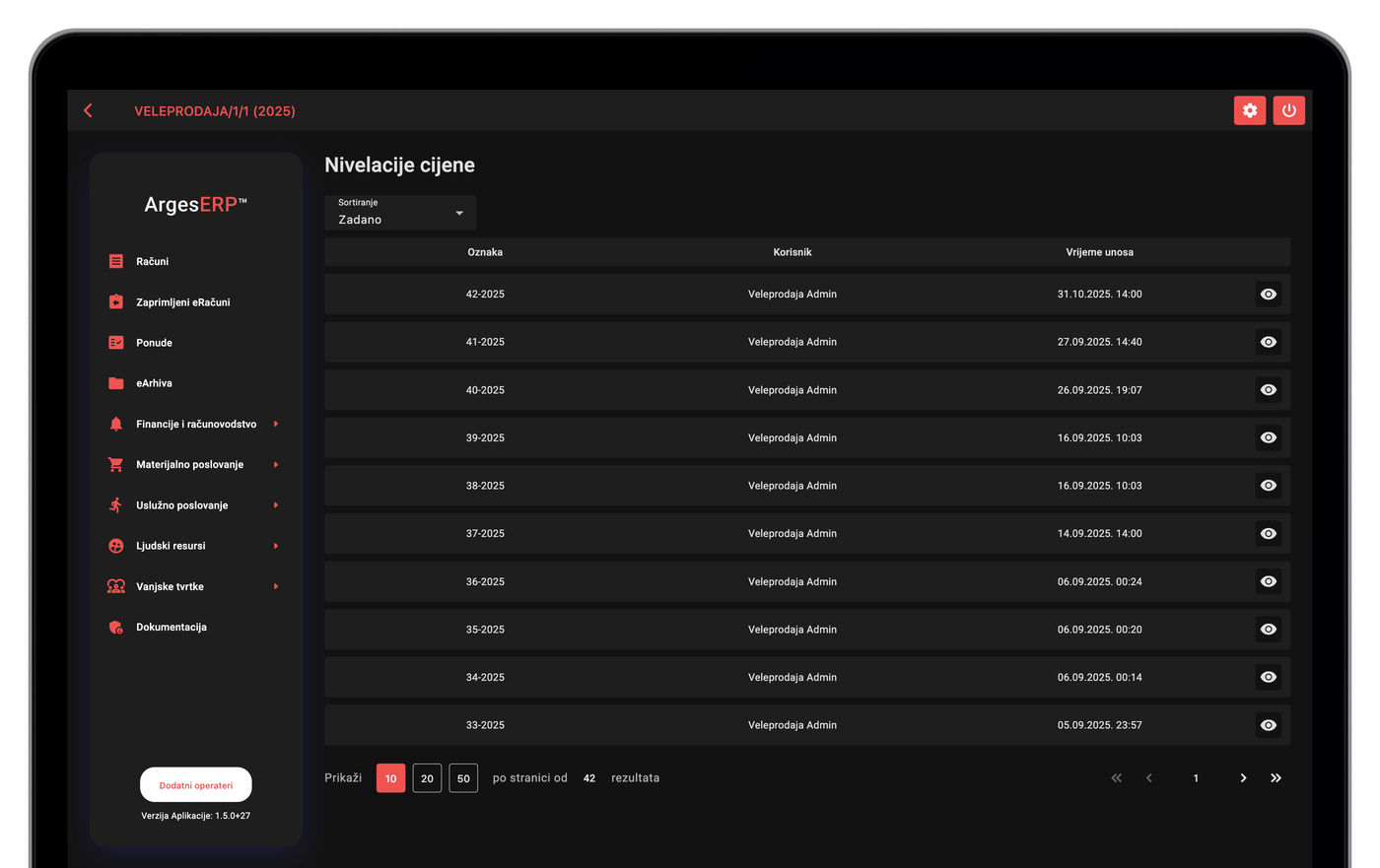The width and height of the screenshot is (1380, 868).
Task: Show entry 33-2025 via eye icon
Action: click(1269, 725)
